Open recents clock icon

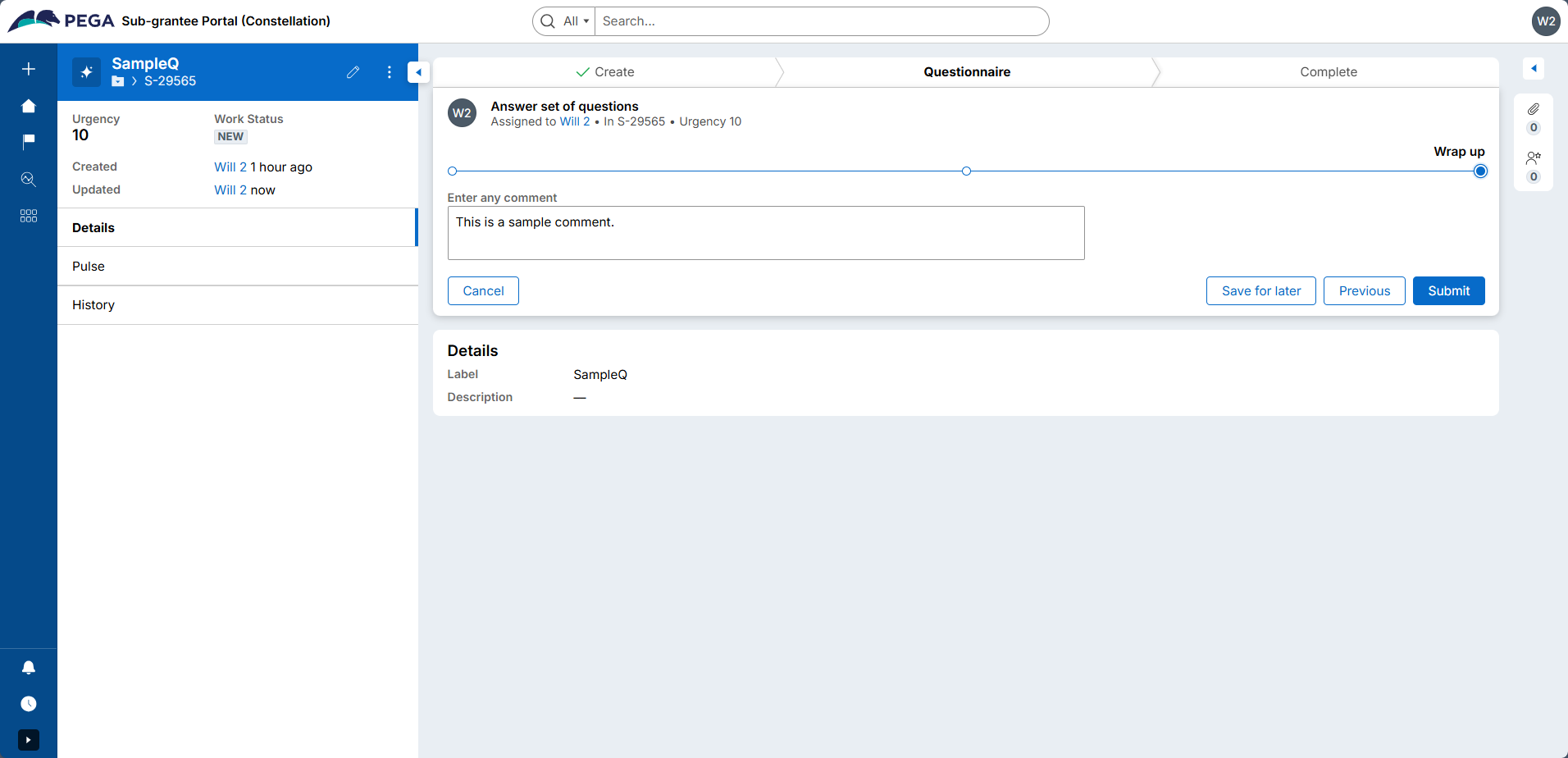(x=29, y=704)
